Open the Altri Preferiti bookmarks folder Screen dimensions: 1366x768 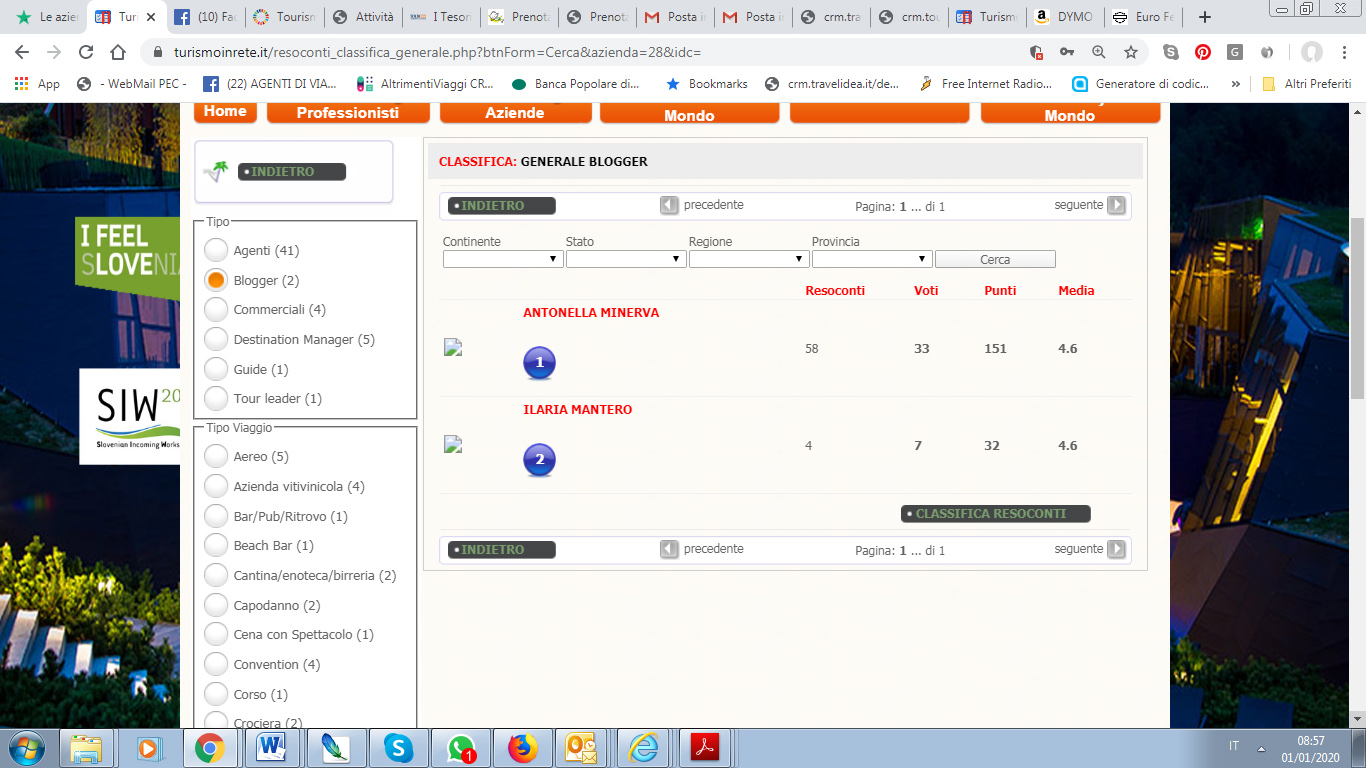coord(1307,84)
